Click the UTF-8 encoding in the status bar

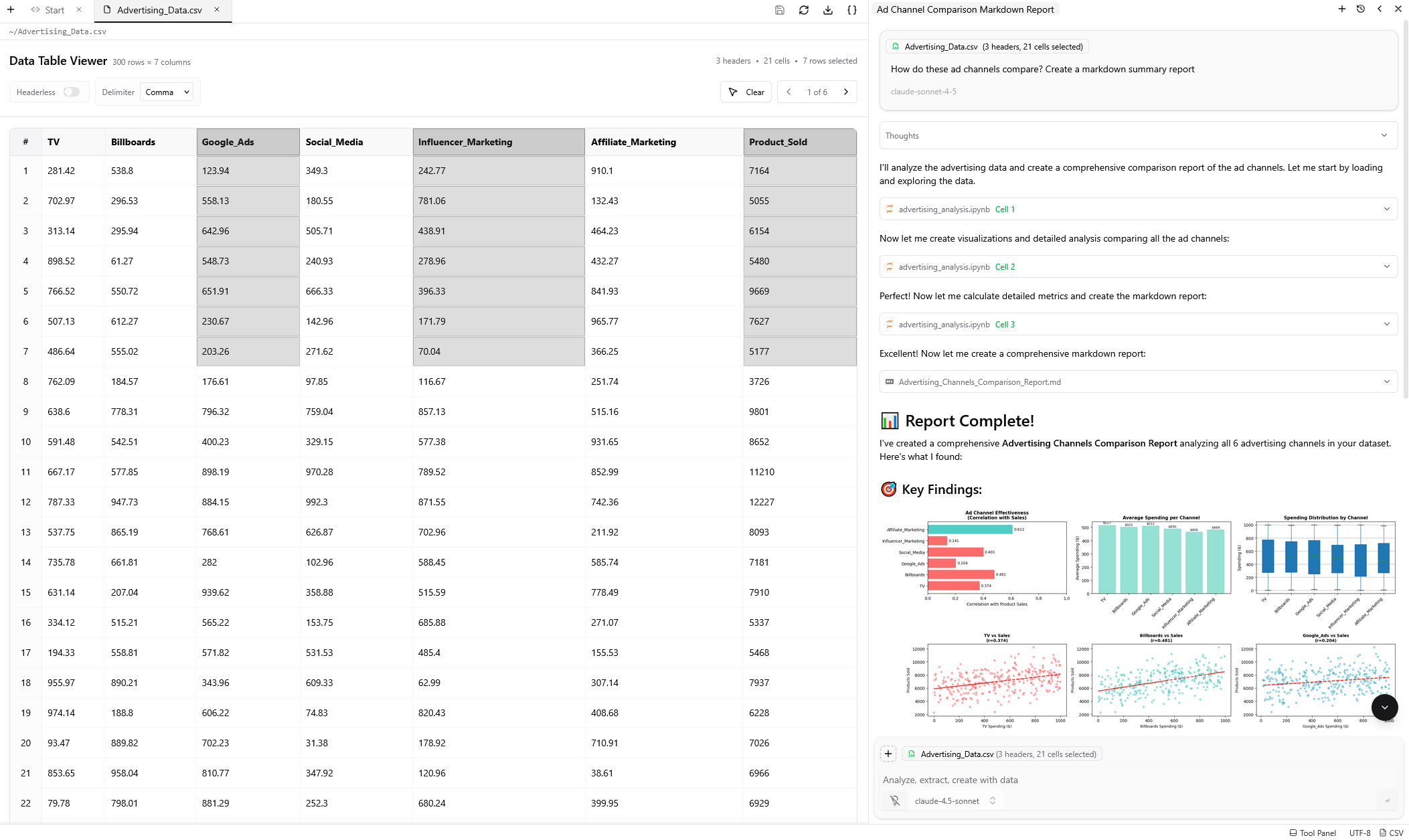(x=1359, y=833)
